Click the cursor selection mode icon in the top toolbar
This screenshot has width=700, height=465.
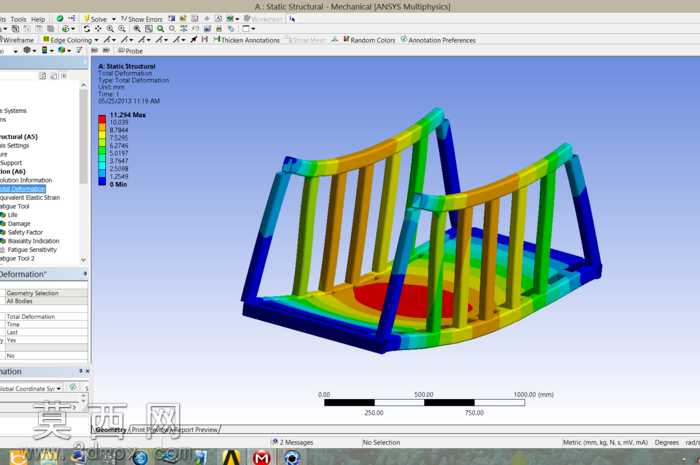(292, 19)
